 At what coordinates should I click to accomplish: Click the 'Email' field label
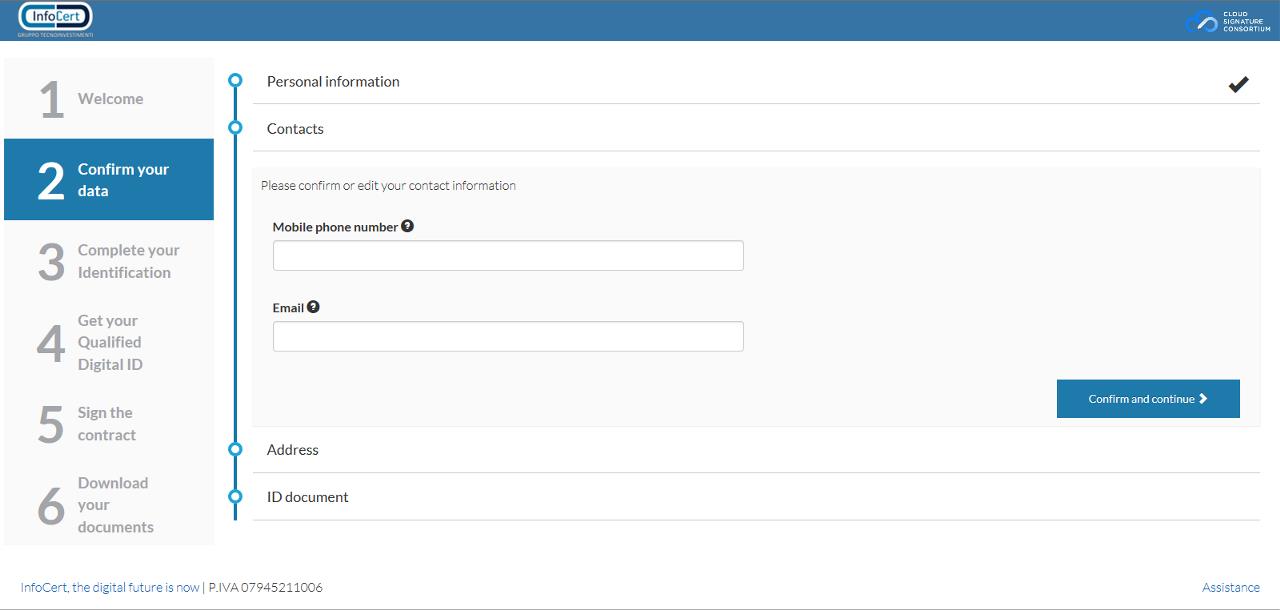point(288,308)
